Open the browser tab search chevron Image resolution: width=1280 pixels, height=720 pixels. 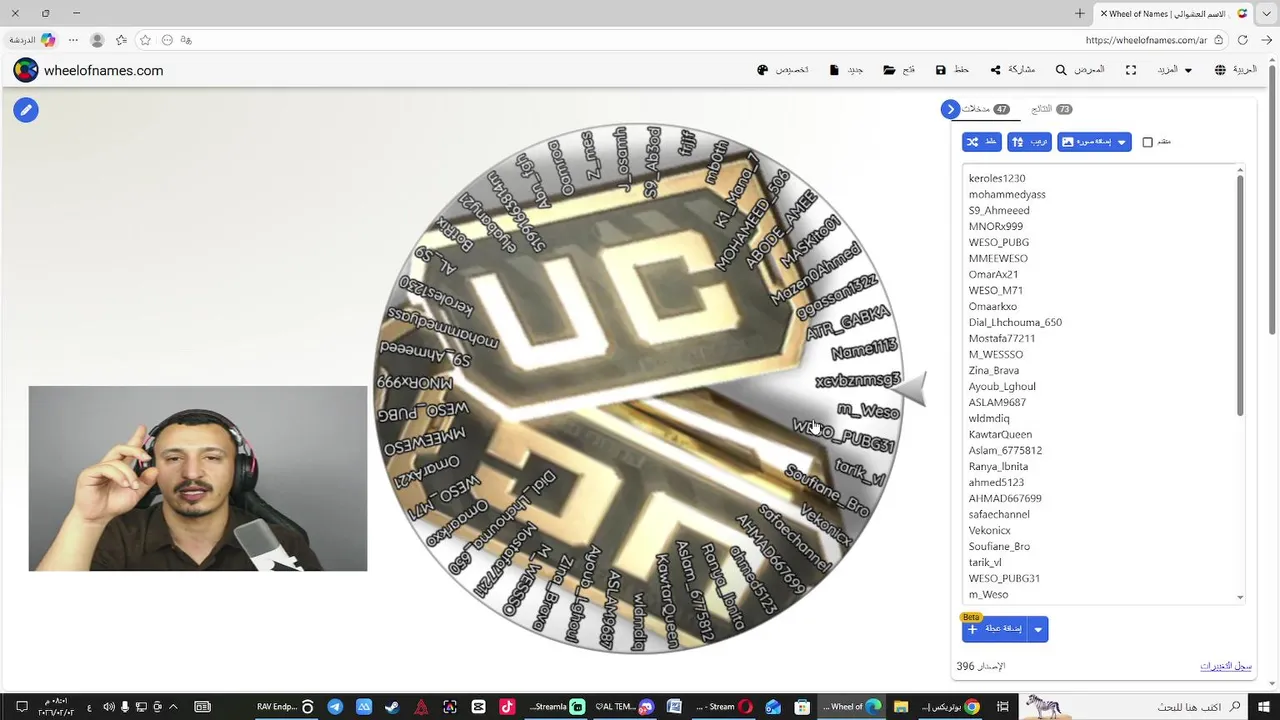pyautogui.click(x=1268, y=13)
